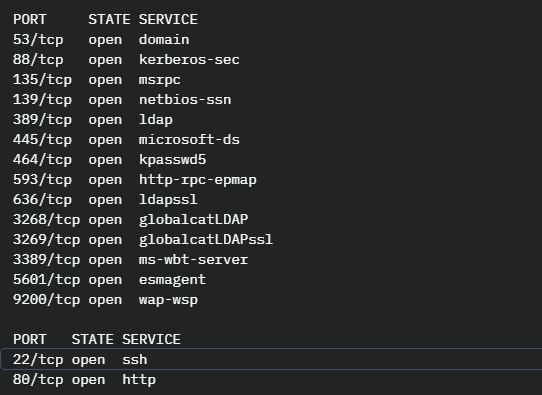Click the first PORT header
Screen dimensions: 542x395
click(29, 19)
